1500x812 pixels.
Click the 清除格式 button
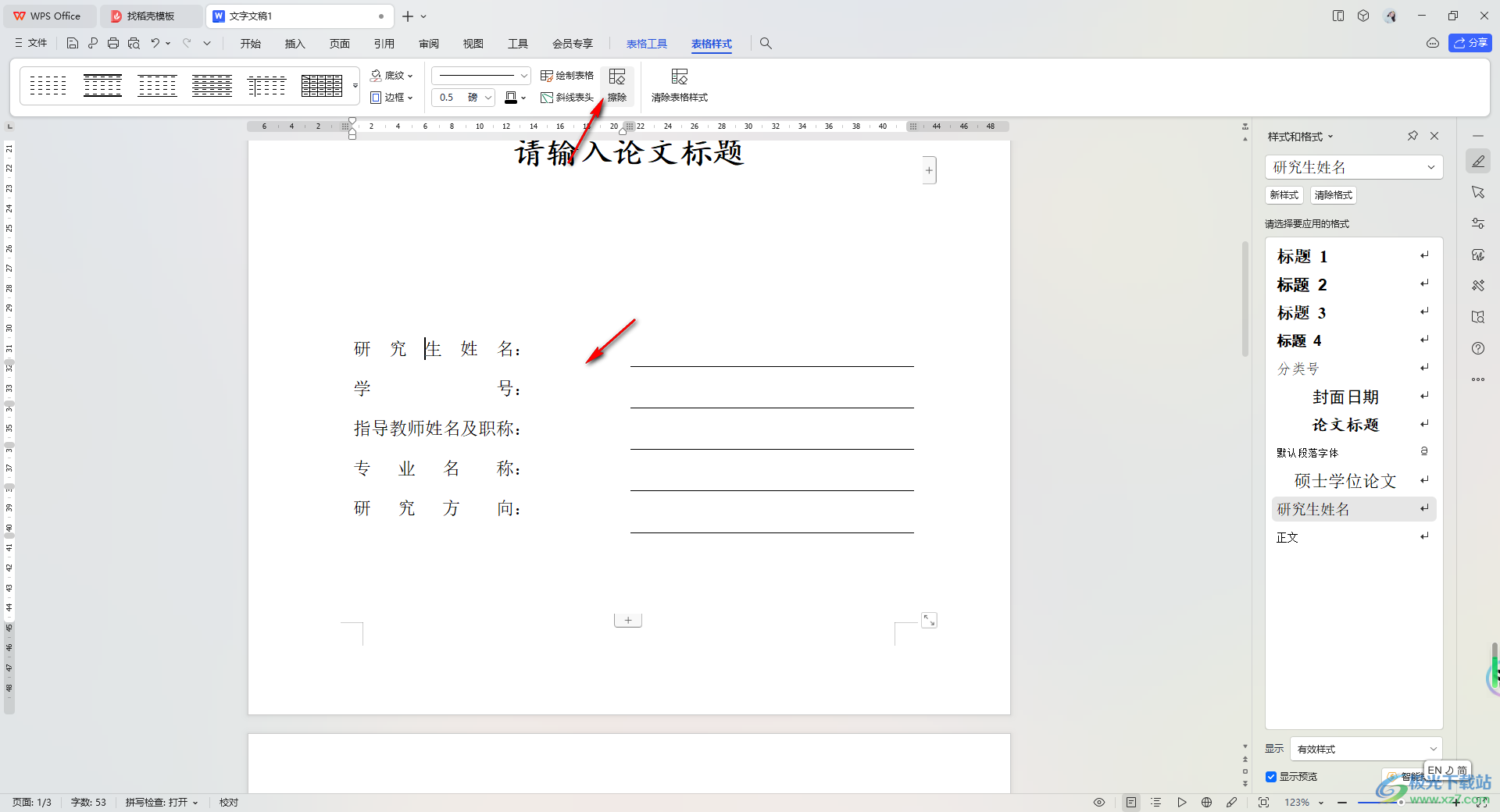pyautogui.click(x=1333, y=195)
